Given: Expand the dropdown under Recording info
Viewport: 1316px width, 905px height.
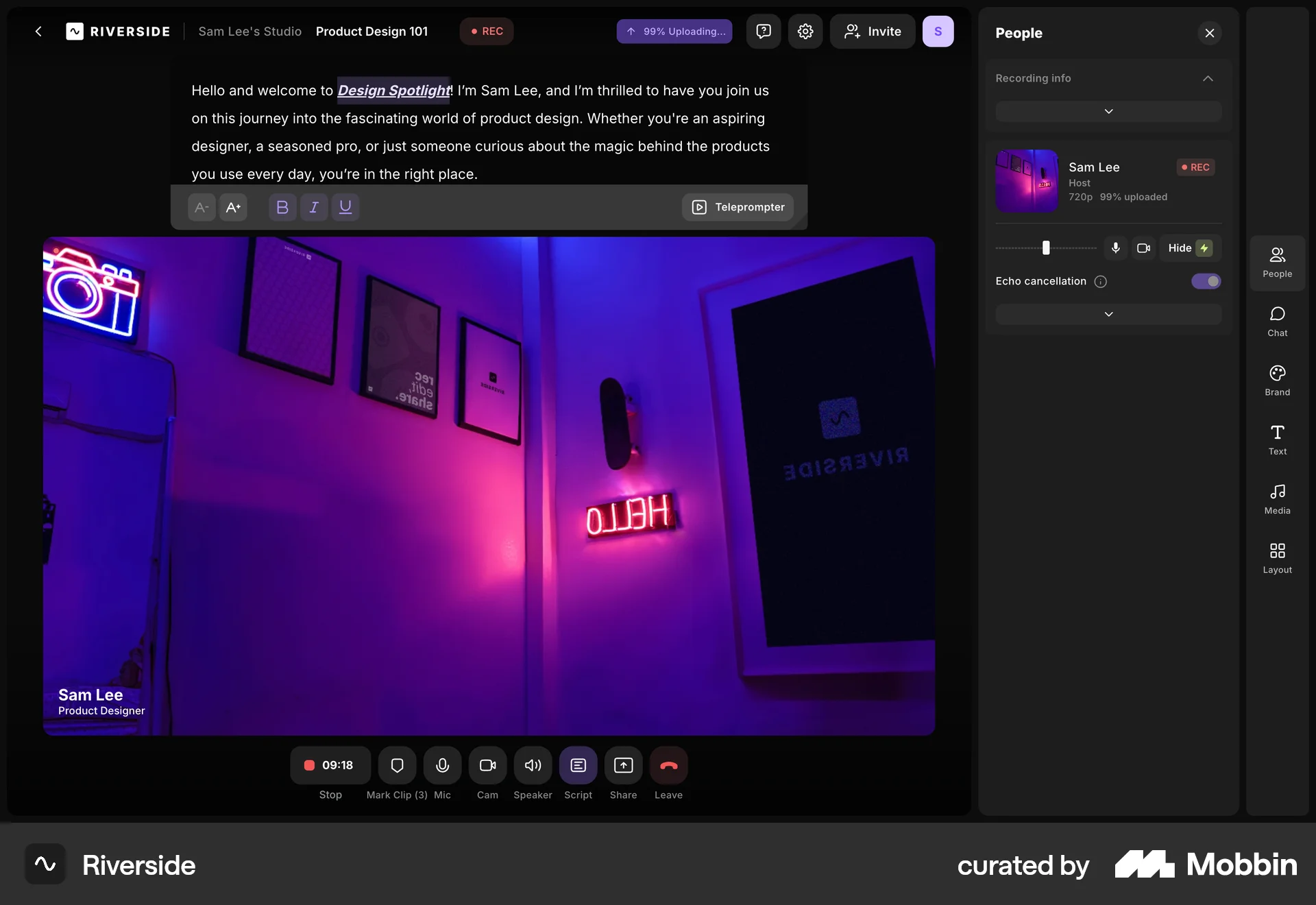Looking at the screenshot, I should (1108, 111).
